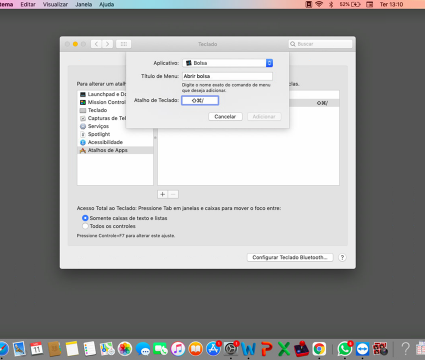This screenshot has height=360, width=425.
Task: Open PowerPoint from the dock
Action: pos(266,349)
